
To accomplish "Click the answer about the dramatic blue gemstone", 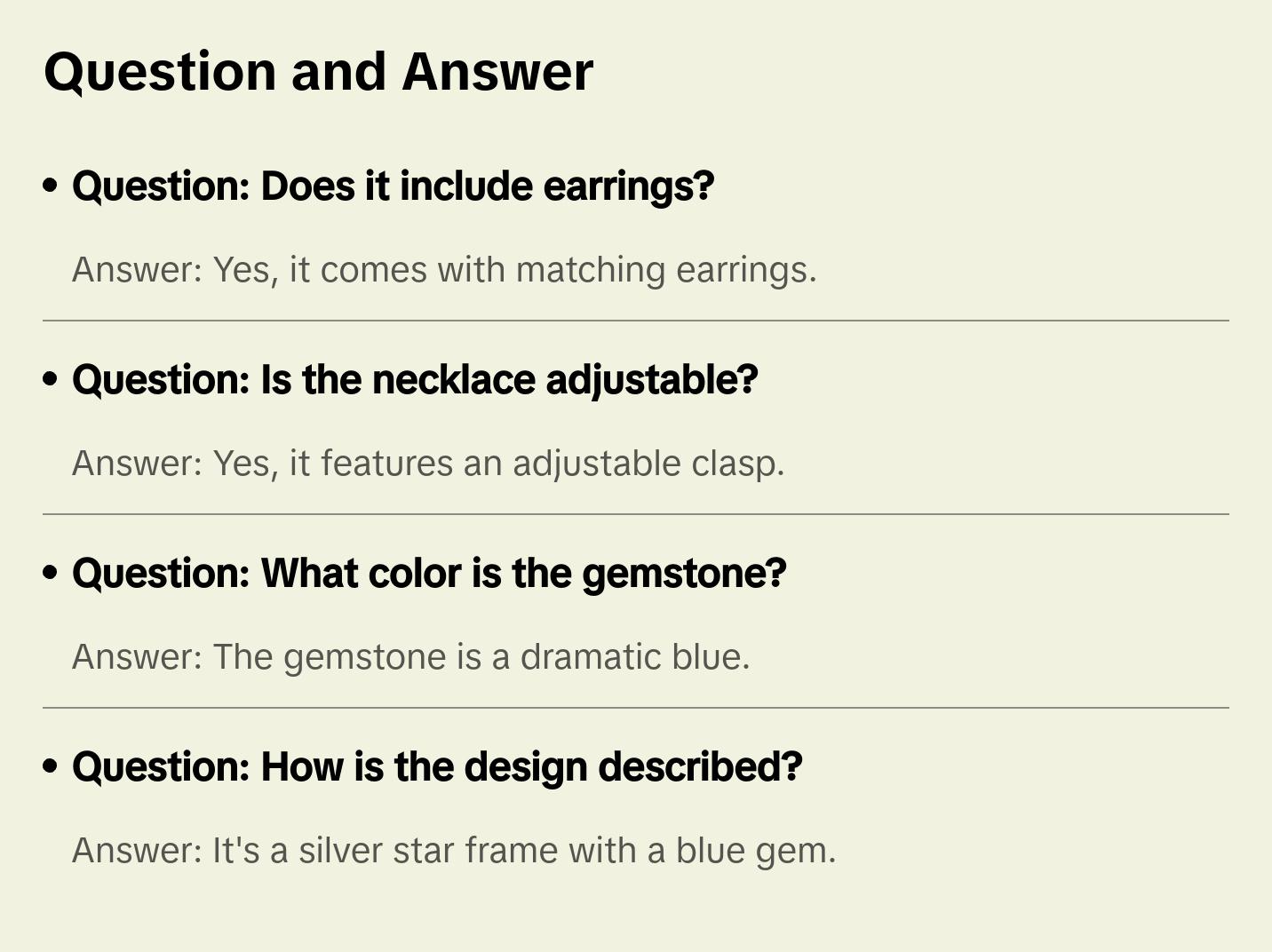I will click(411, 657).
